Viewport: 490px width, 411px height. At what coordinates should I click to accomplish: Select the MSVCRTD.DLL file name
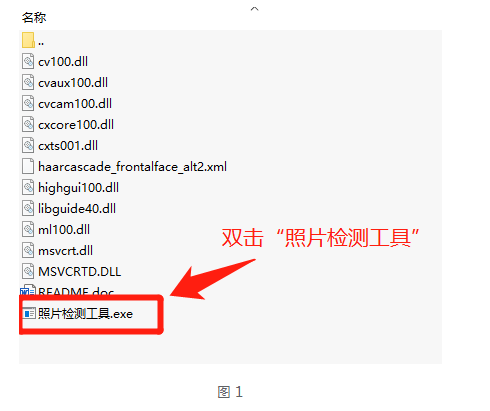(80, 272)
